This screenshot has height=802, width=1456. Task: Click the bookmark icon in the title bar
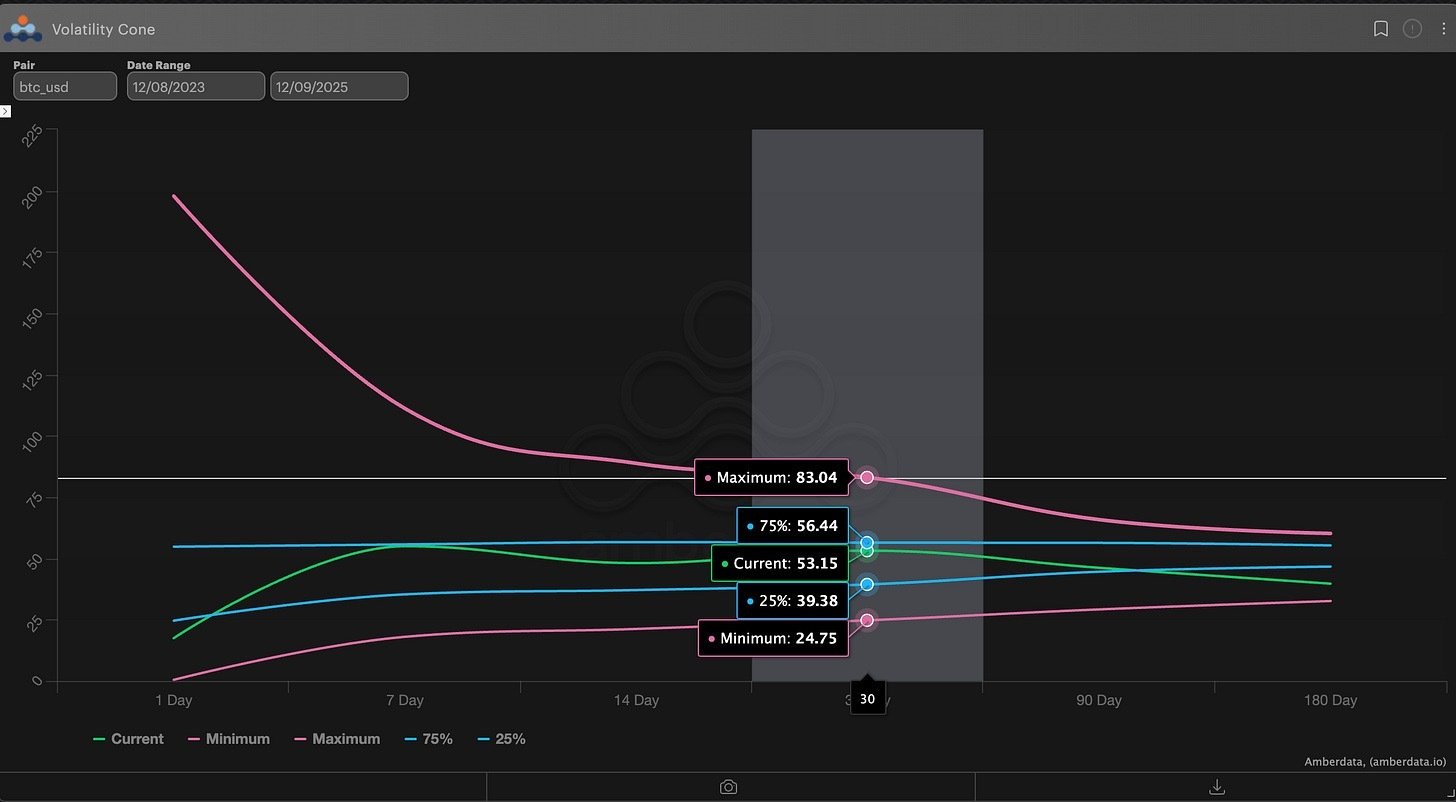[1381, 29]
